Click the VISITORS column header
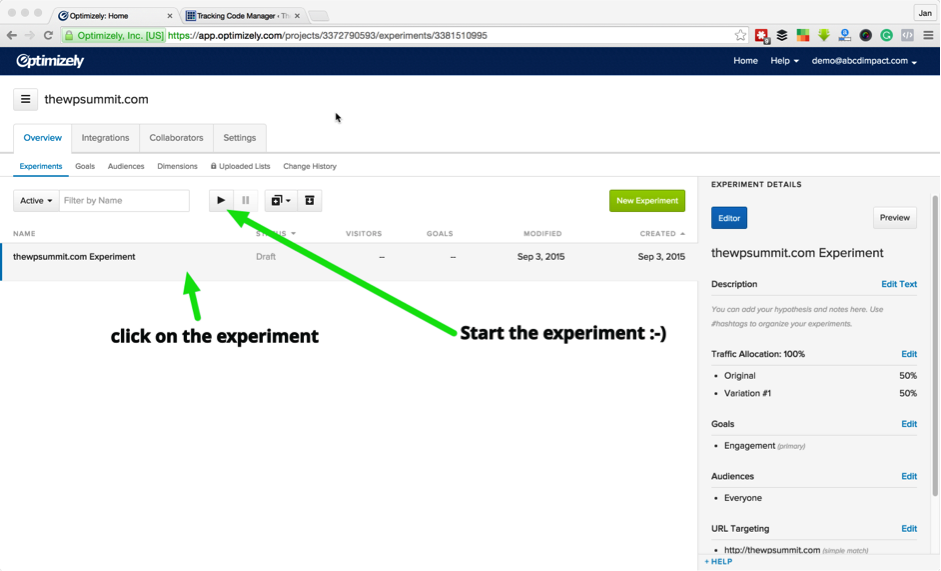 coord(364,234)
